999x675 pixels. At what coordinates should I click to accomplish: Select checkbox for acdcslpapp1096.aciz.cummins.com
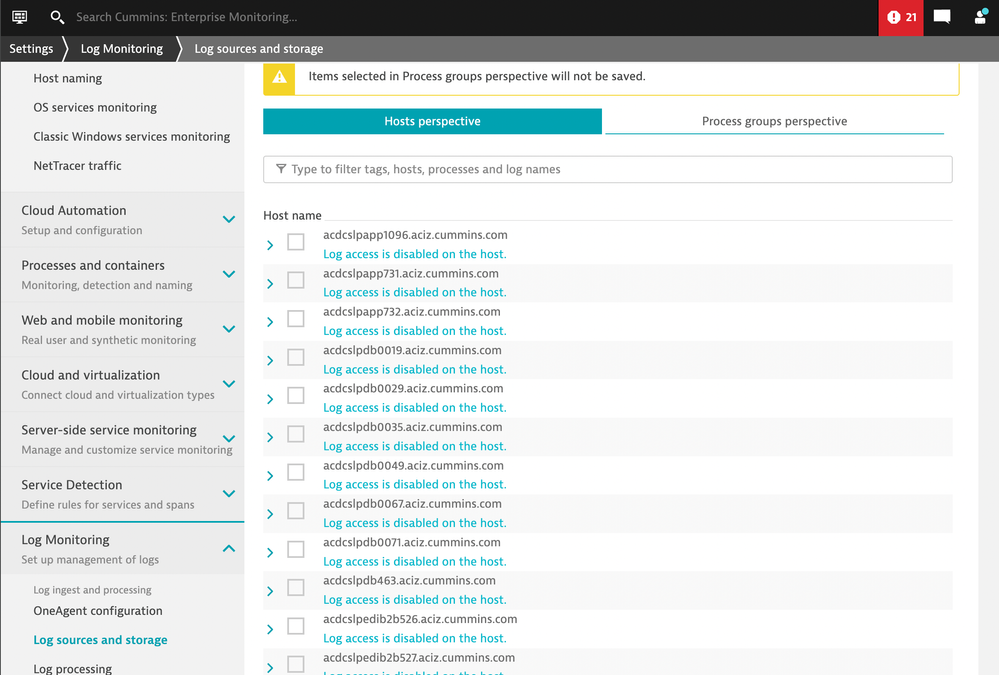(x=295, y=242)
